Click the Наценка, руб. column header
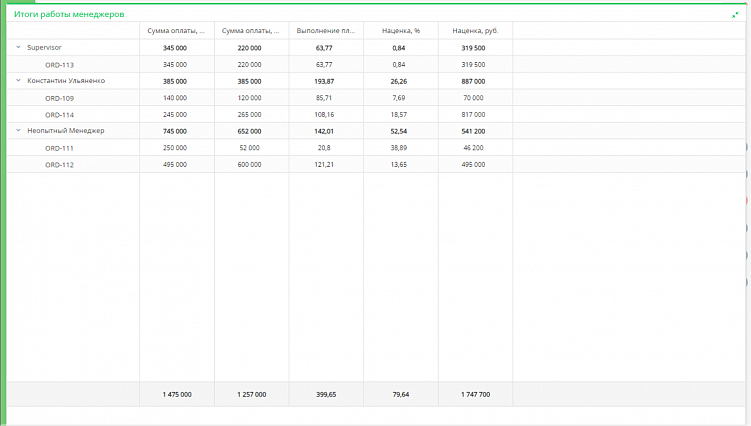Image resolution: width=751 pixels, height=426 pixels. 474,31
